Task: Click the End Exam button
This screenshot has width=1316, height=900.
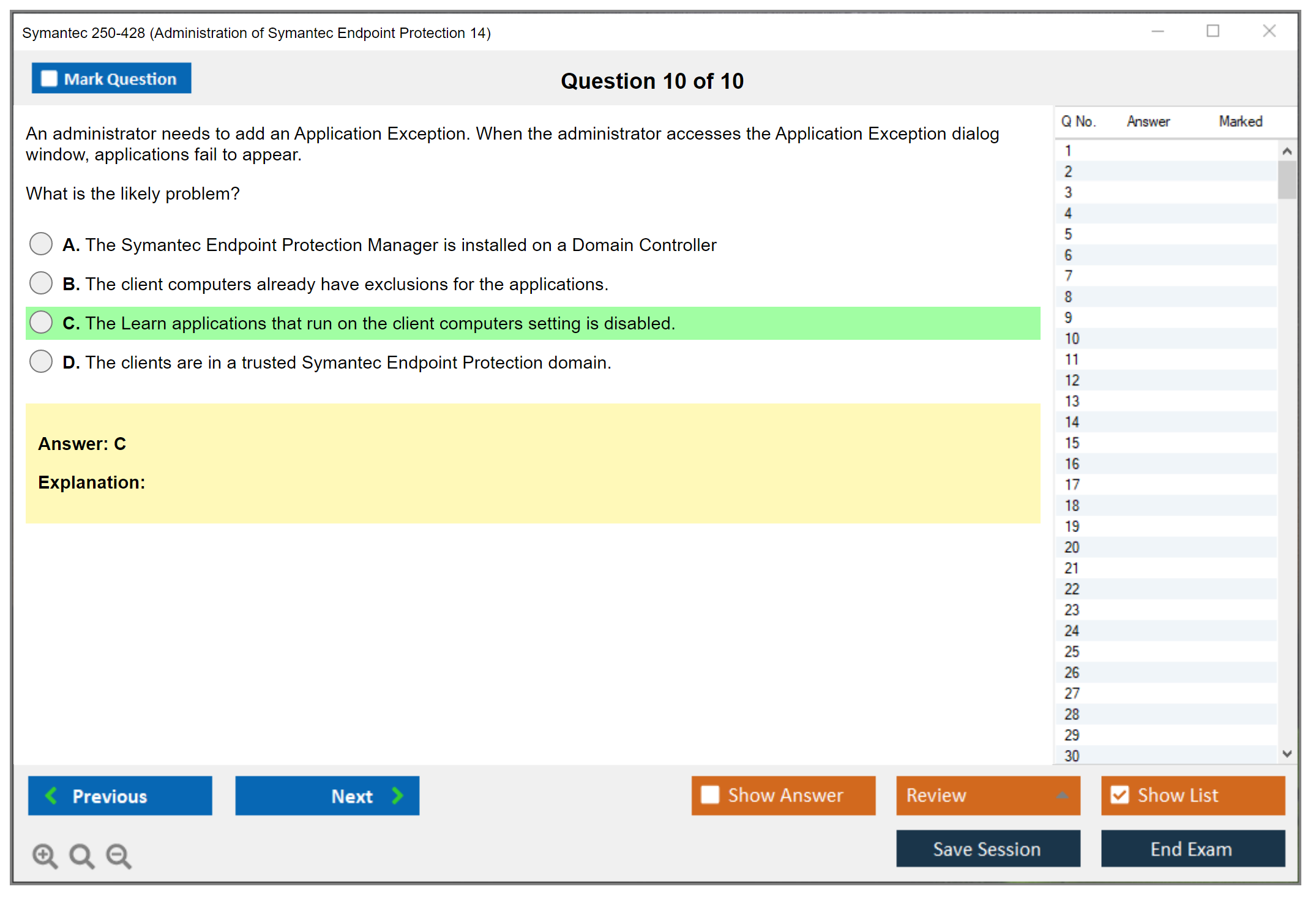Action: click(x=1192, y=849)
